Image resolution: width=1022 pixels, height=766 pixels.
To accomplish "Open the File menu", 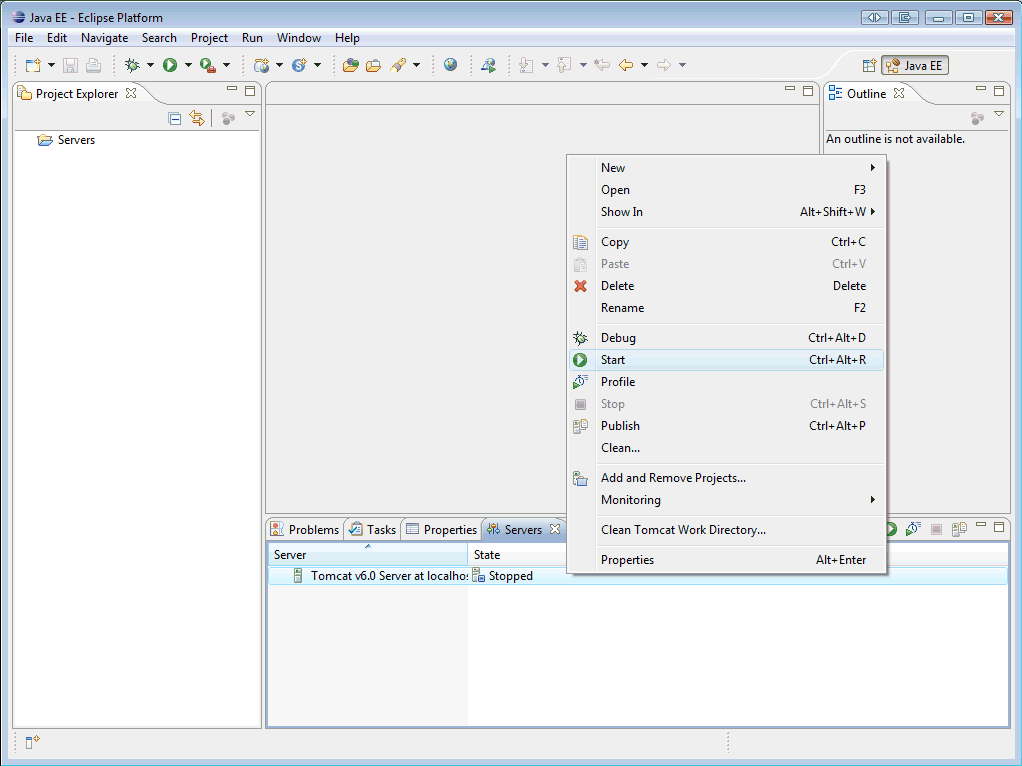I will click(24, 38).
